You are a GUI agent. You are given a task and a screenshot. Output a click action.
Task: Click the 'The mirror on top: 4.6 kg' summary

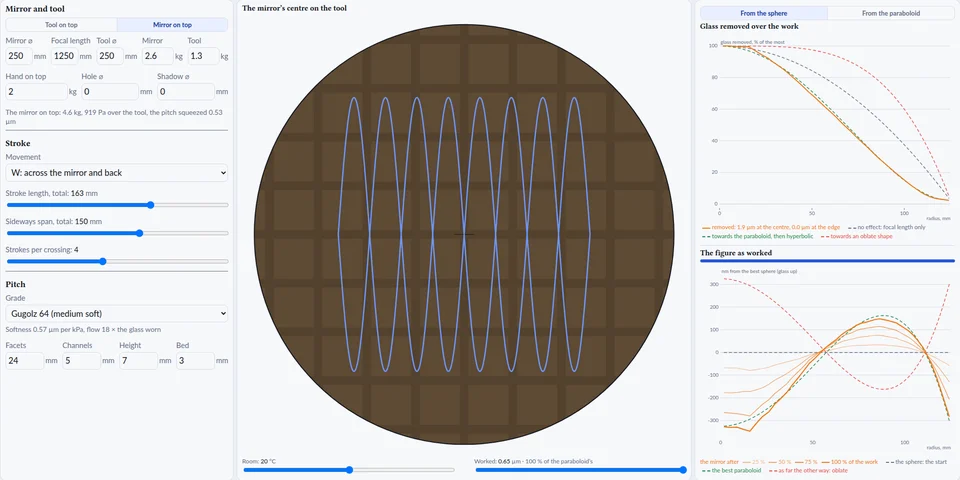tap(116, 116)
